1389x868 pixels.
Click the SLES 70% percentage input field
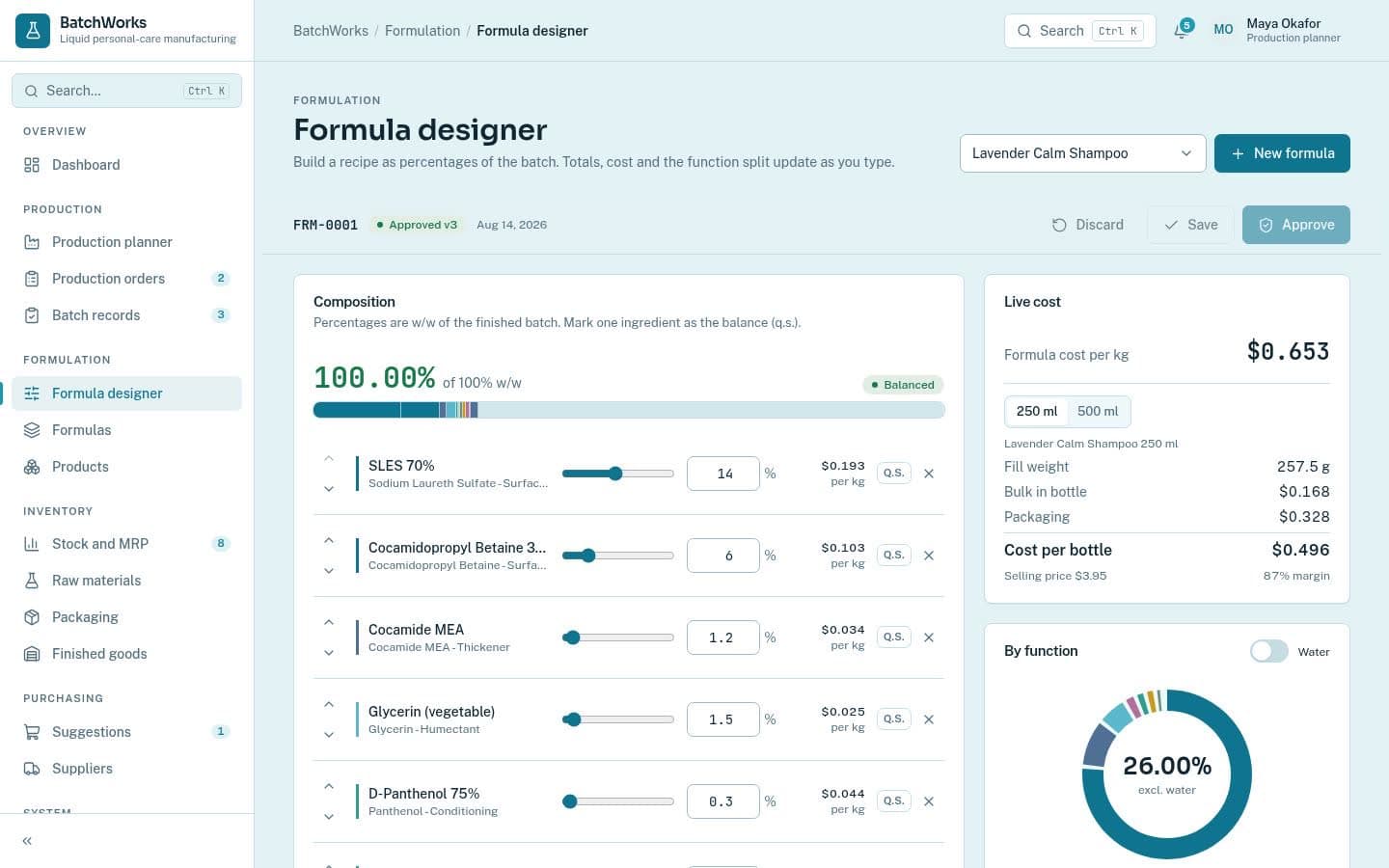click(723, 474)
